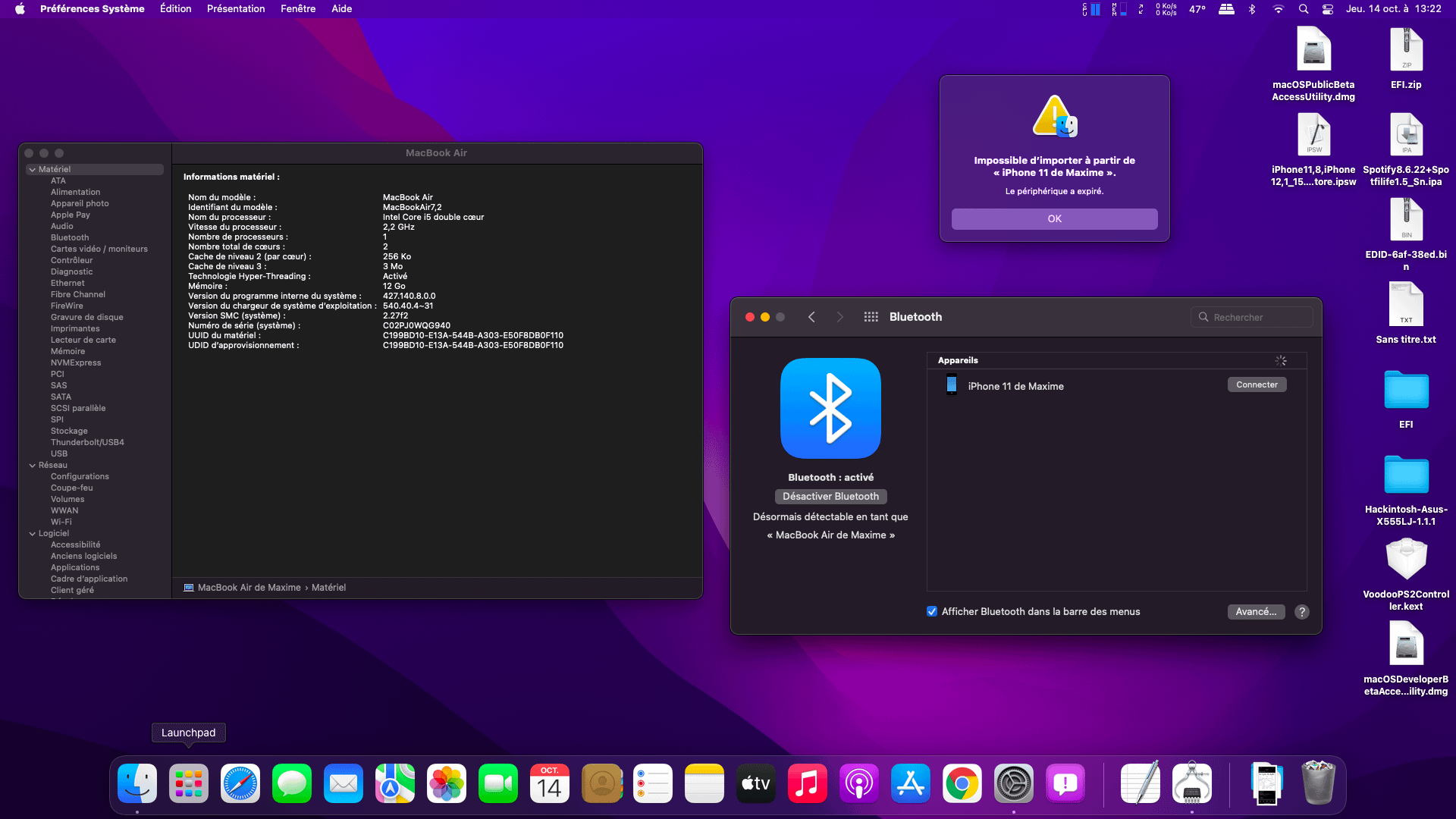Select VoodooPS2Controller.kext on desktop
Image resolution: width=1456 pixels, height=819 pixels.
(x=1406, y=573)
